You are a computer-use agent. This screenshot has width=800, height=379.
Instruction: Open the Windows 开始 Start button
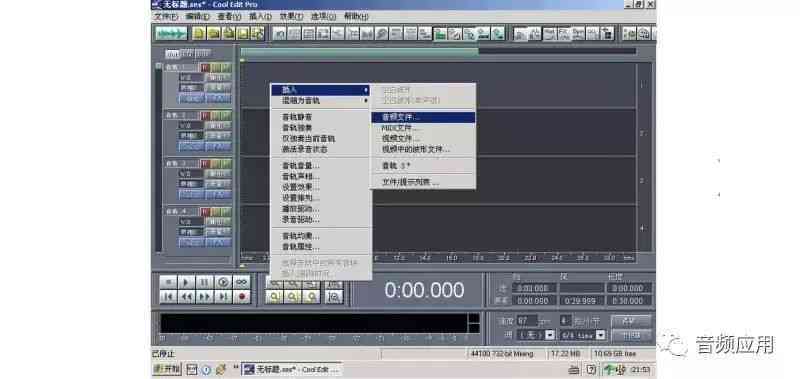pyautogui.click(x=167, y=369)
